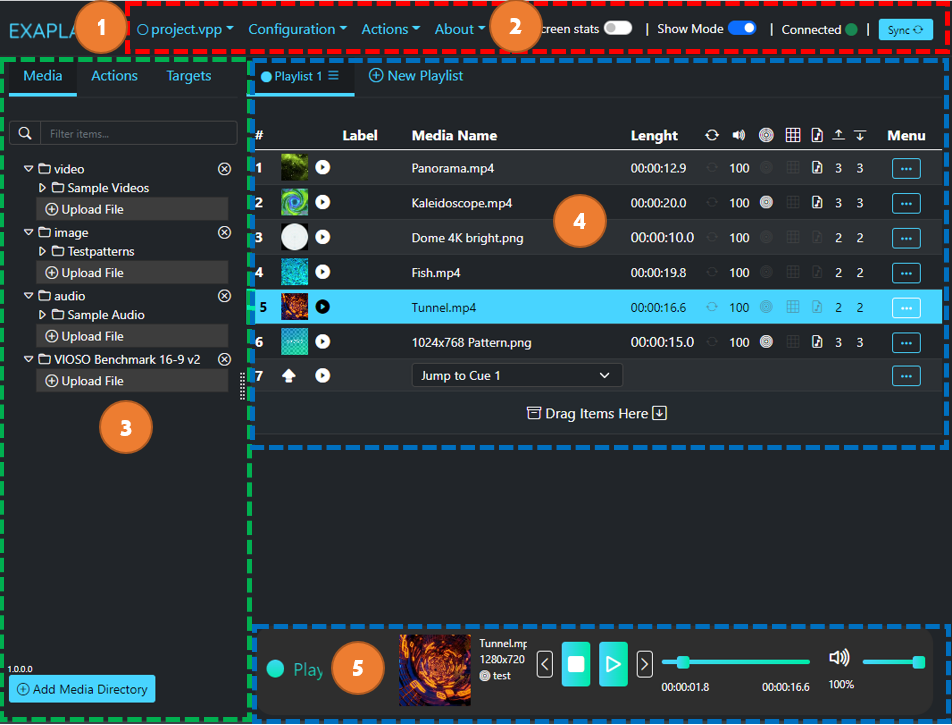
Task: Disable the Show Mode switch
Action: click(x=741, y=29)
